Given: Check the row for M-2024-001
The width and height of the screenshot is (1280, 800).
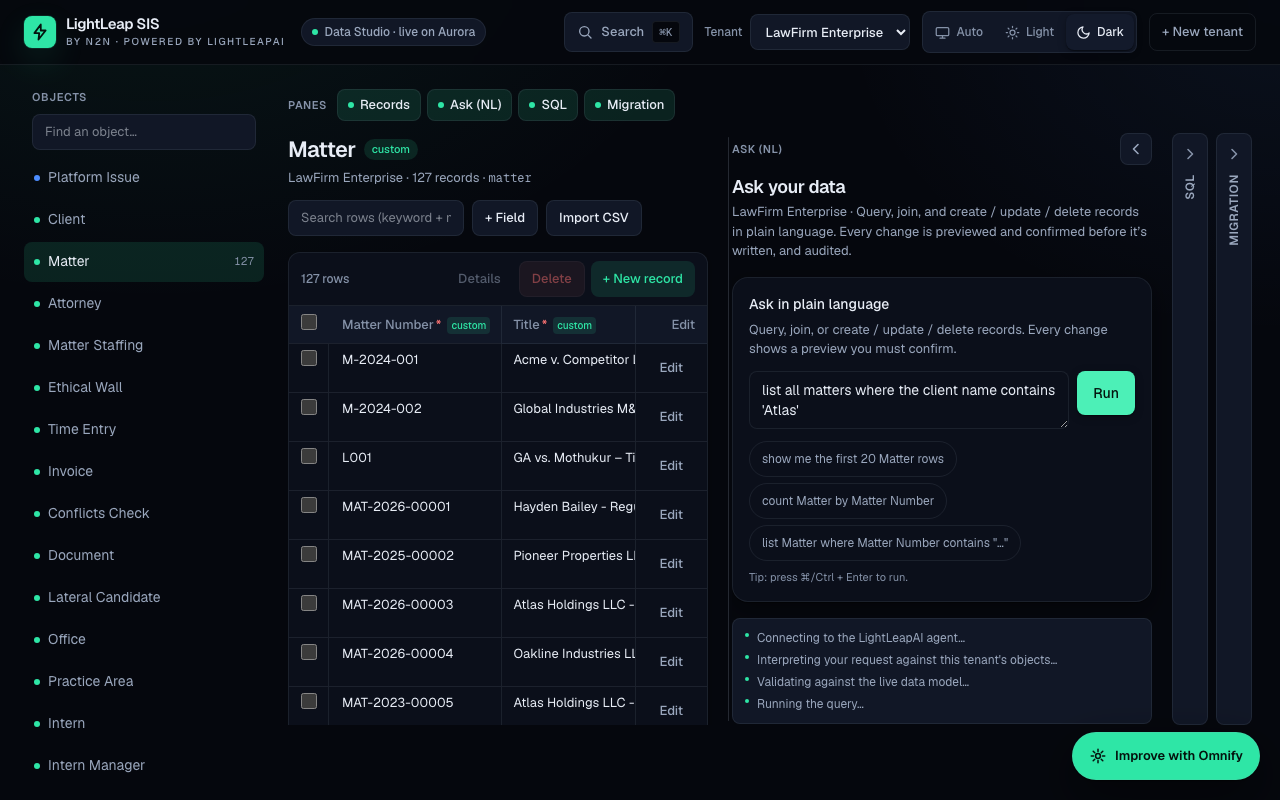Looking at the screenshot, I should (x=309, y=358).
